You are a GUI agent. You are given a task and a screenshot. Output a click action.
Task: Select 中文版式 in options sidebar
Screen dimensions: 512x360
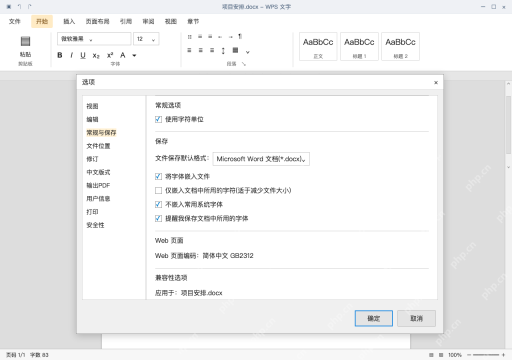coord(98,172)
